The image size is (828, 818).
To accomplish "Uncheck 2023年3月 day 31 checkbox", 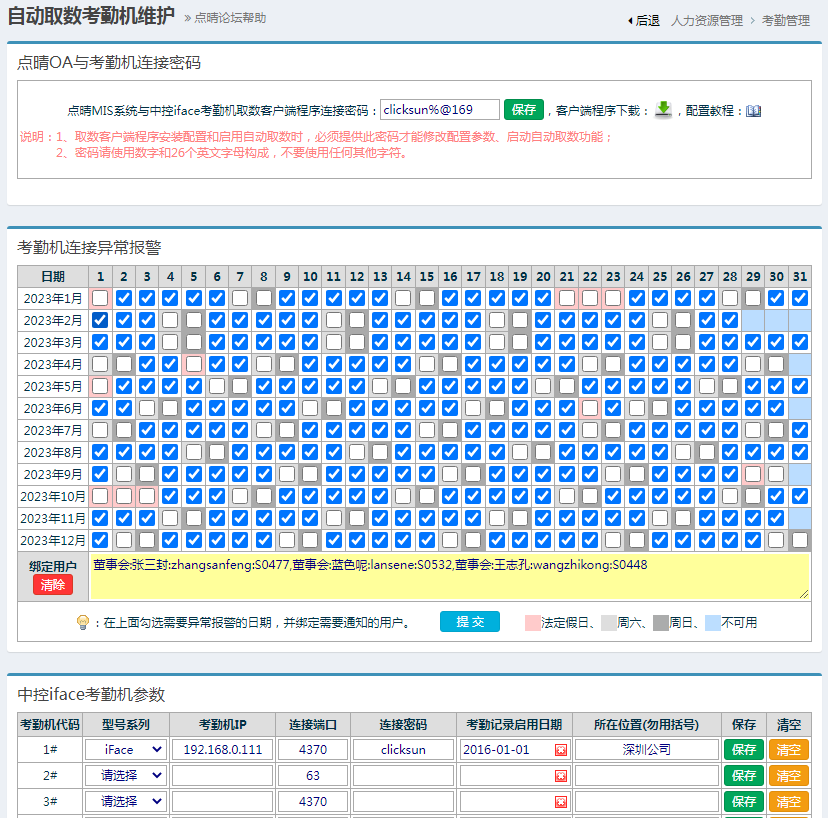I will [799, 342].
